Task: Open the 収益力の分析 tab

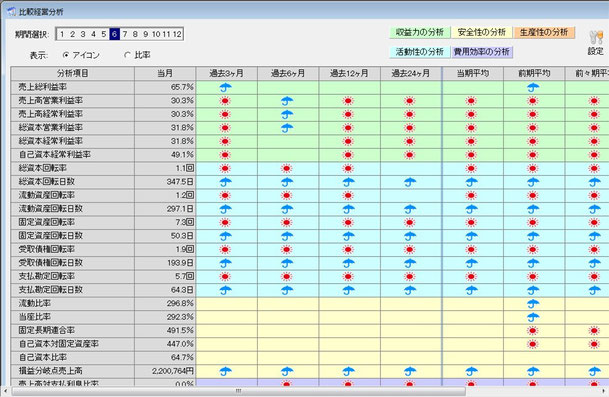Action: pyautogui.click(x=419, y=32)
